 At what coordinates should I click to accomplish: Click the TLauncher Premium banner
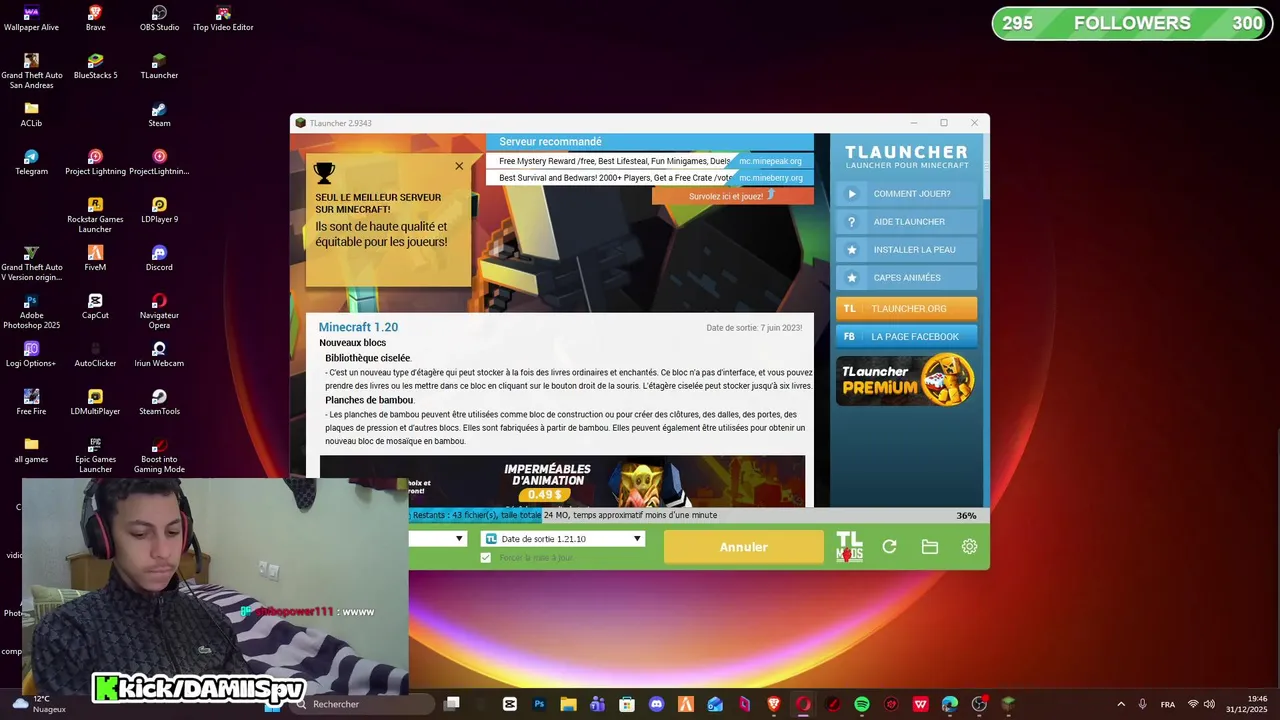point(906,380)
